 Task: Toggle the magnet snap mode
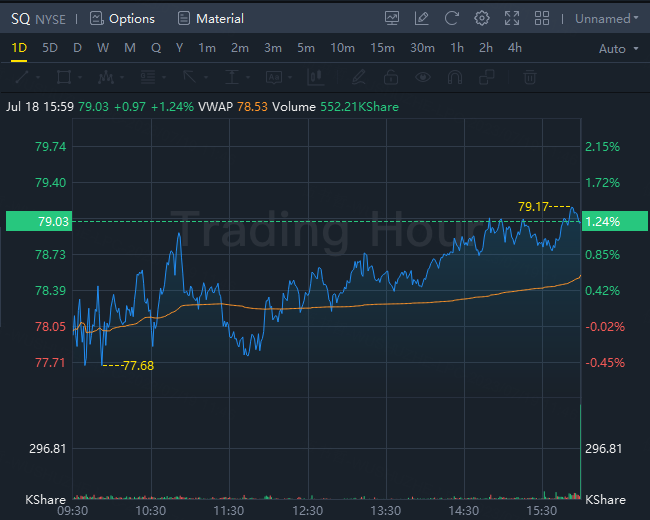456,77
